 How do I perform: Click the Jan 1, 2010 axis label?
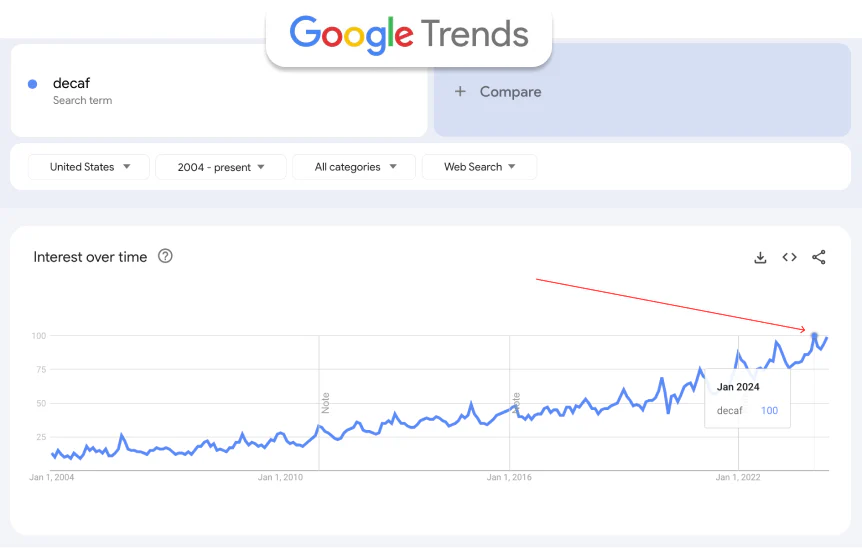[x=279, y=477]
